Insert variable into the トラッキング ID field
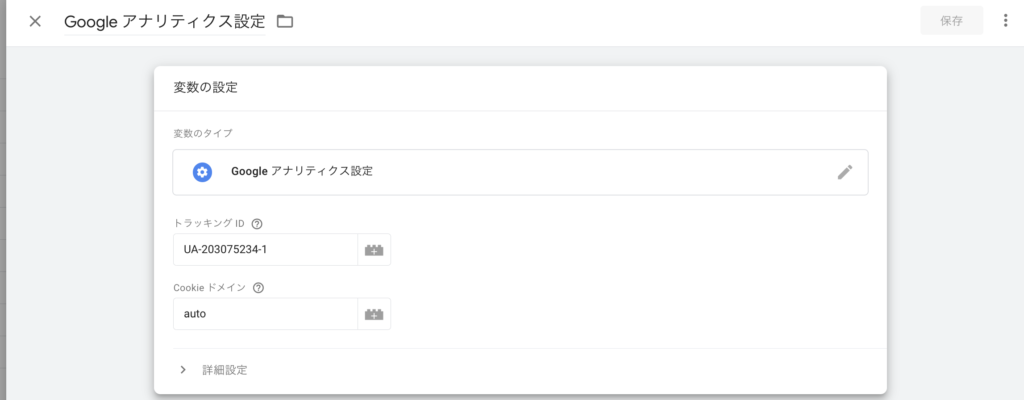Viewport: 1024px width, 400px height. (374, 250)
